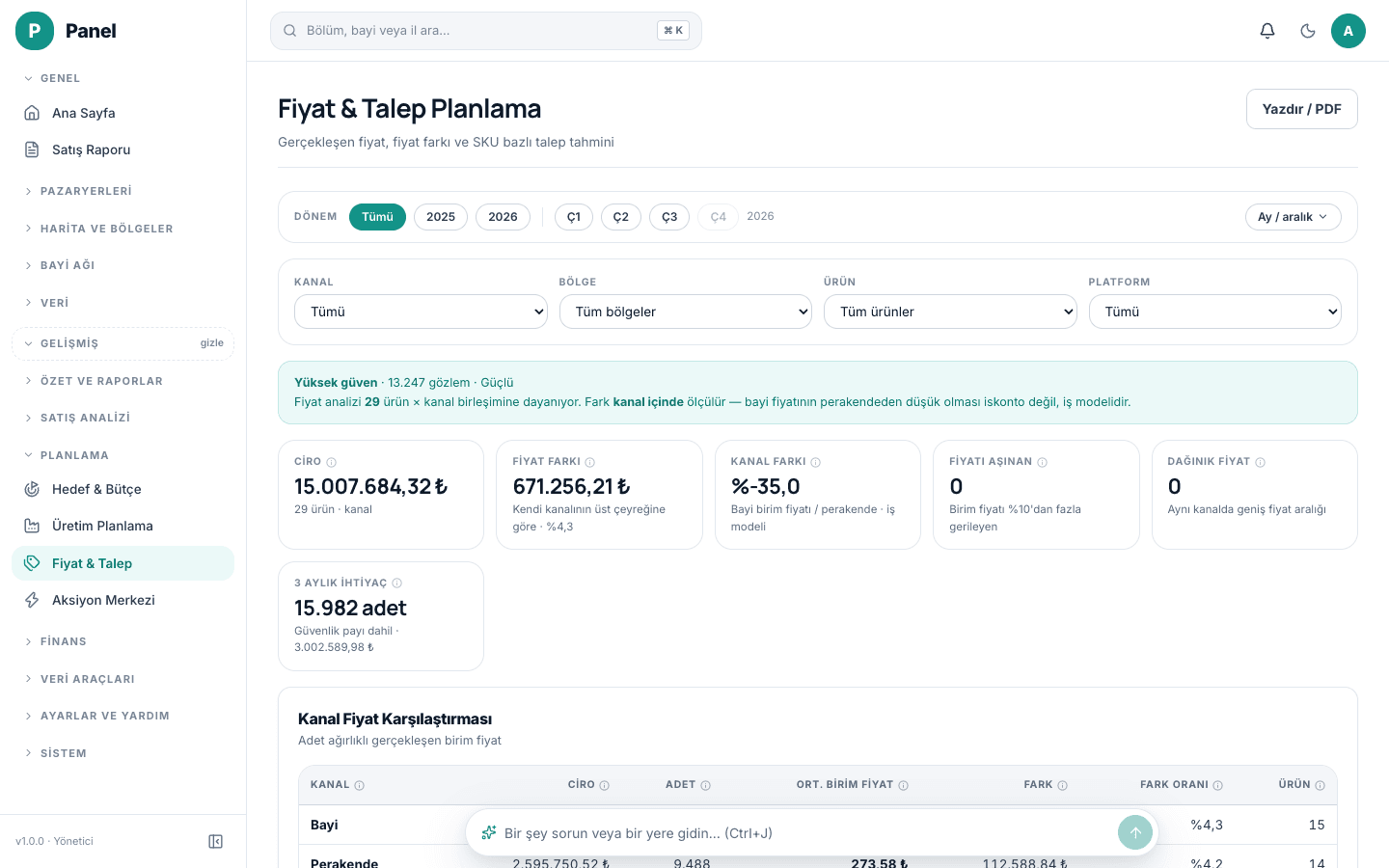Click the Satış Raporu document icon
Viewport: 1389px width, 868px height.
(32, 149)
